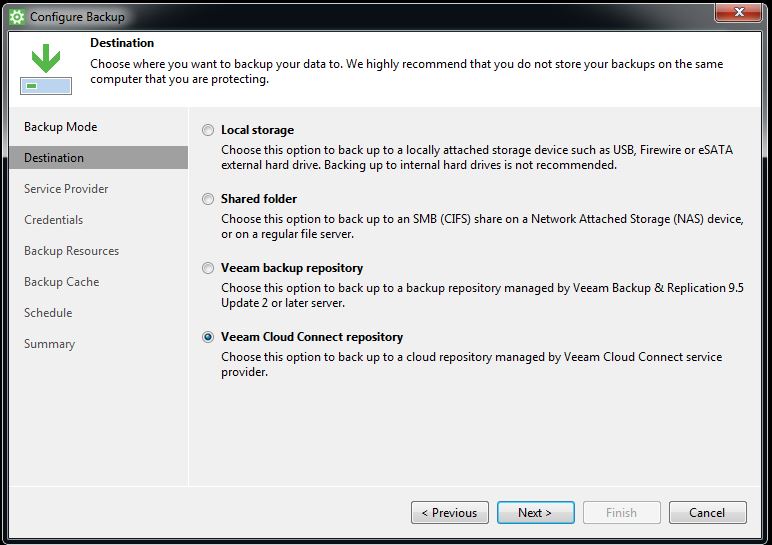The width and height of the screenshot is (772, 545).
Task: Select Backup Cache in sidebar
Action: pos(61,282)
